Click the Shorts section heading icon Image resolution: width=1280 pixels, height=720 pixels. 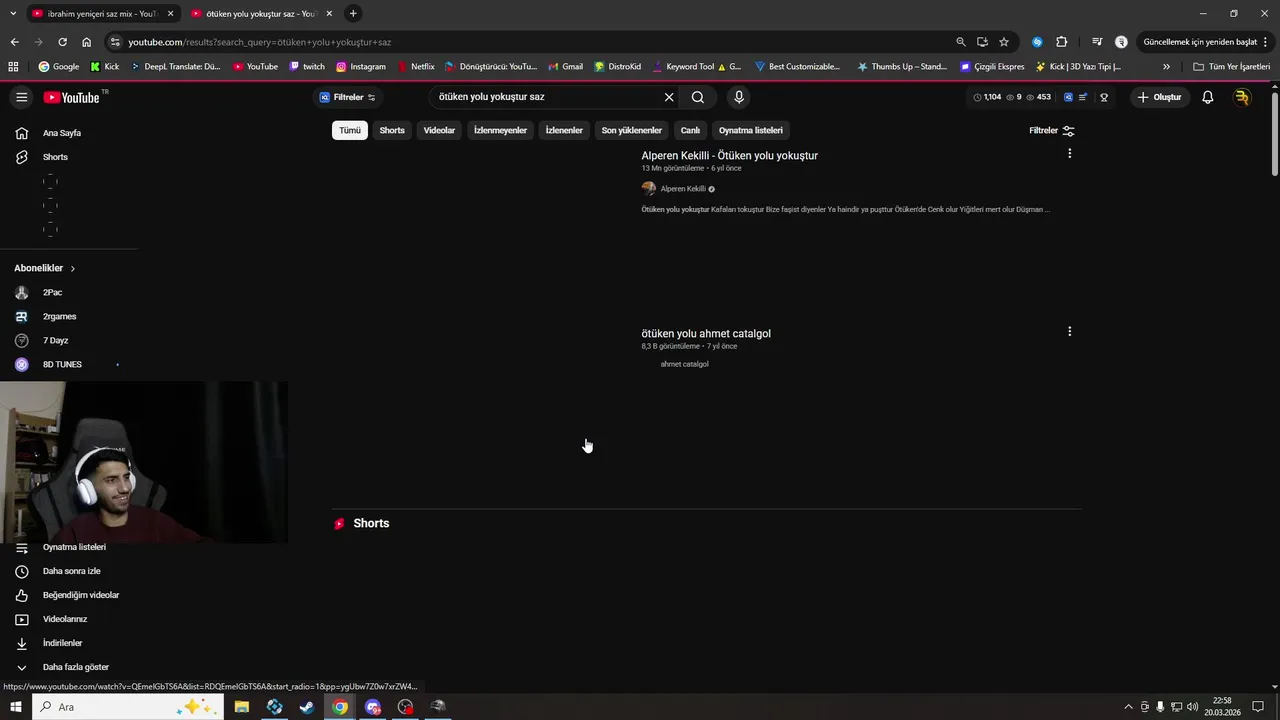tap(339, 523)
